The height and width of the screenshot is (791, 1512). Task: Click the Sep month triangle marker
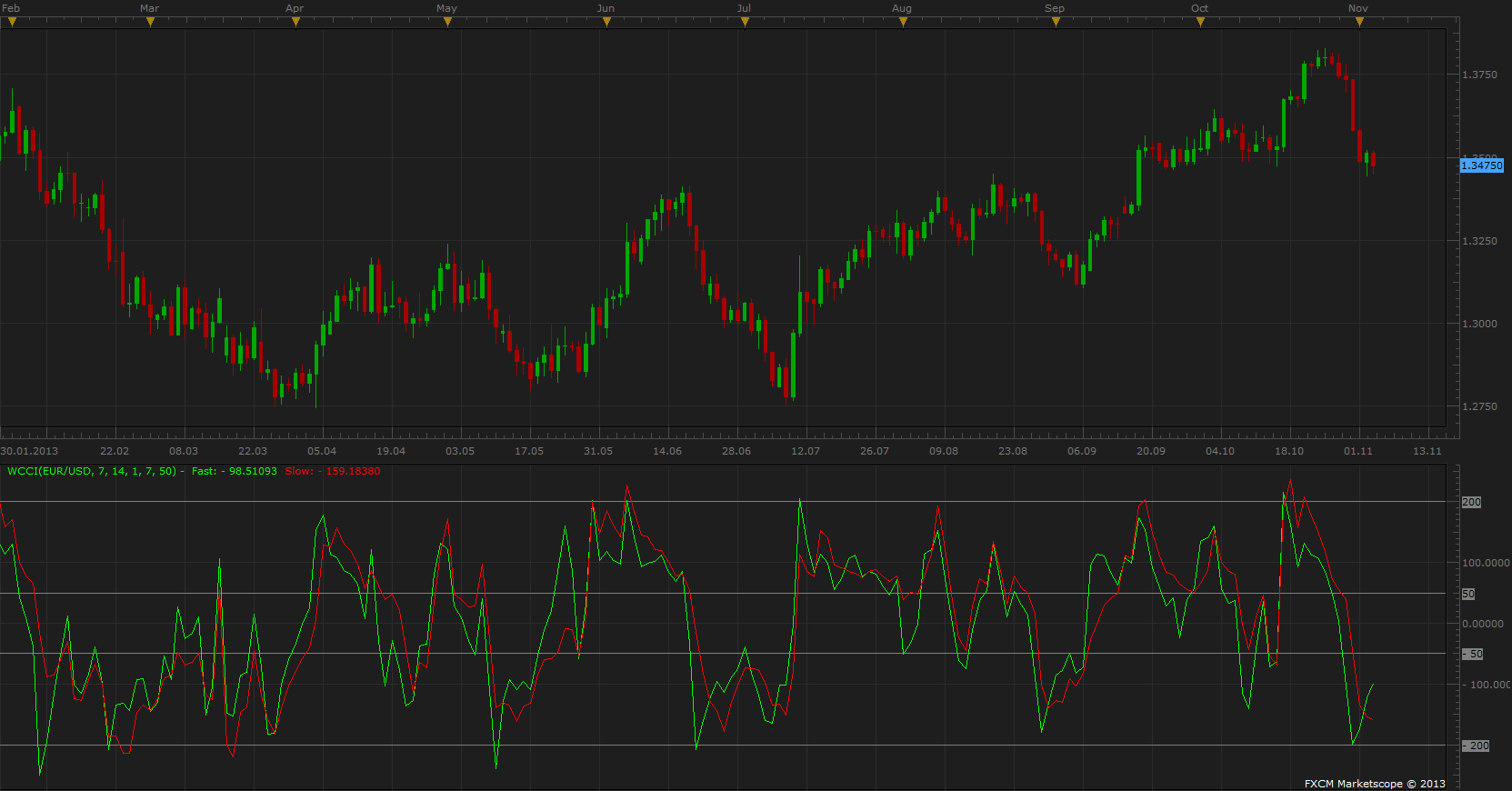pos(1056,22)
